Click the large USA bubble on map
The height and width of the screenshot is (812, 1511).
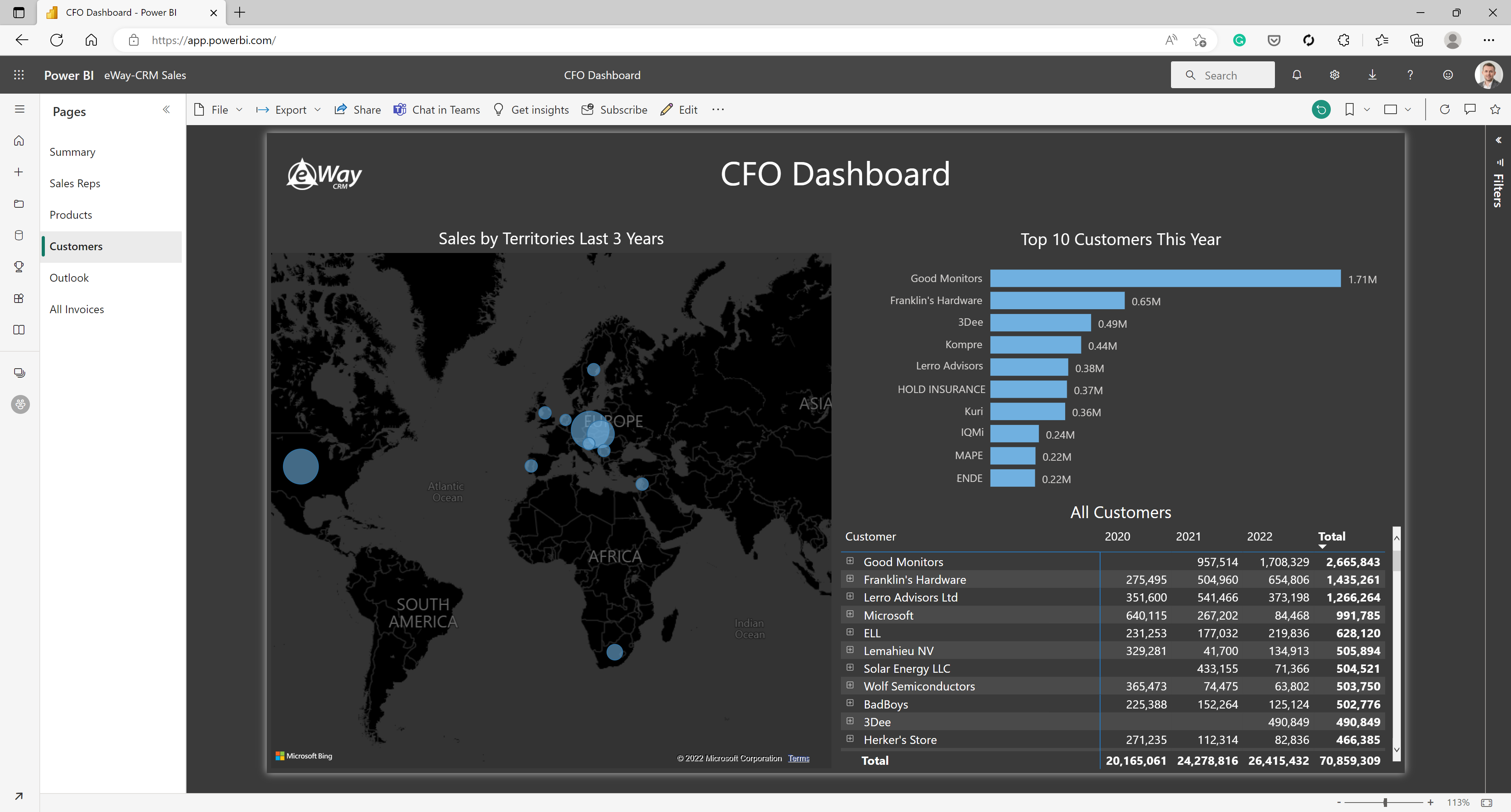pyautogui.click(x=300, y=467)
